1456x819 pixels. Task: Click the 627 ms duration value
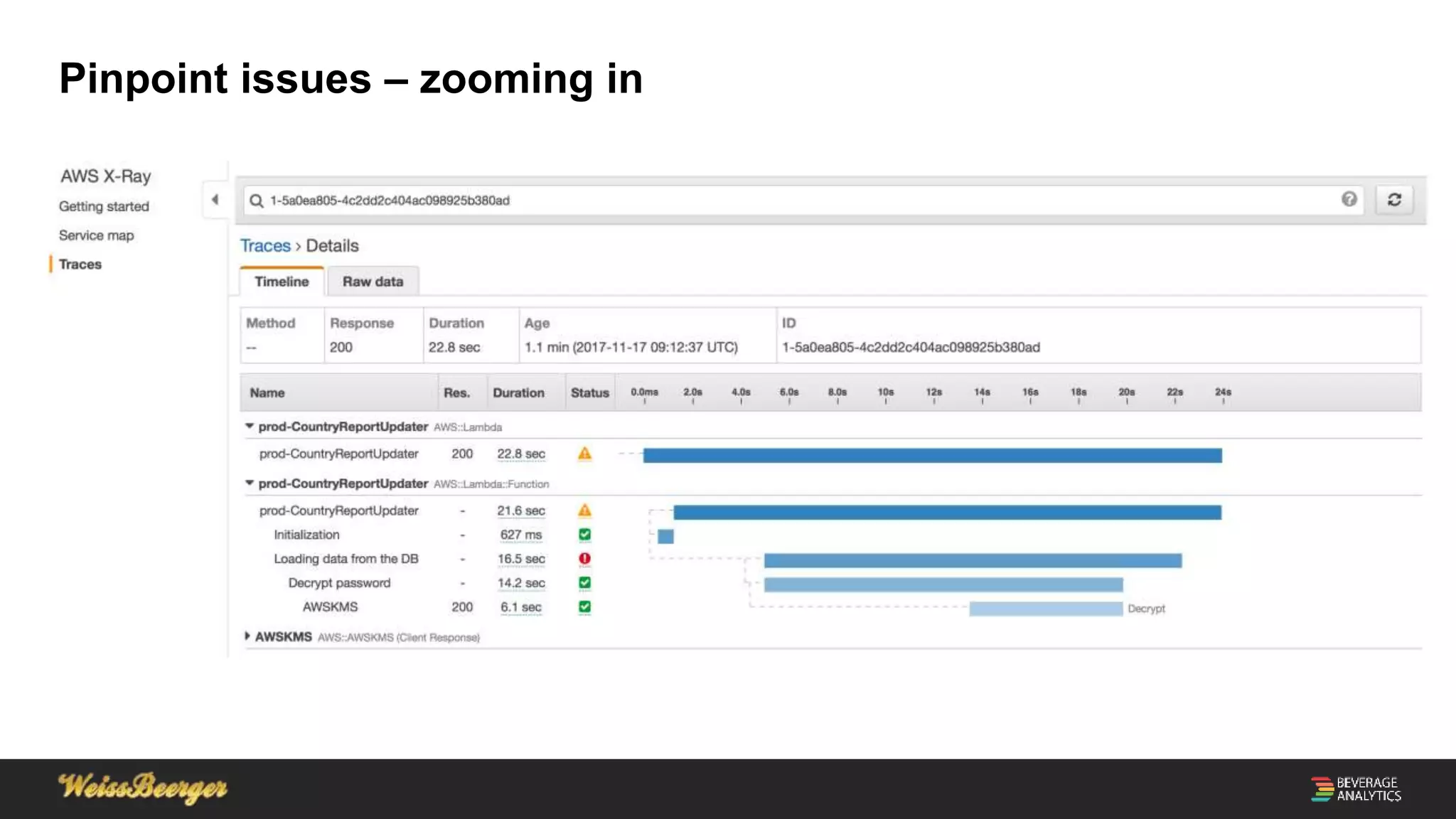[521, 535]
